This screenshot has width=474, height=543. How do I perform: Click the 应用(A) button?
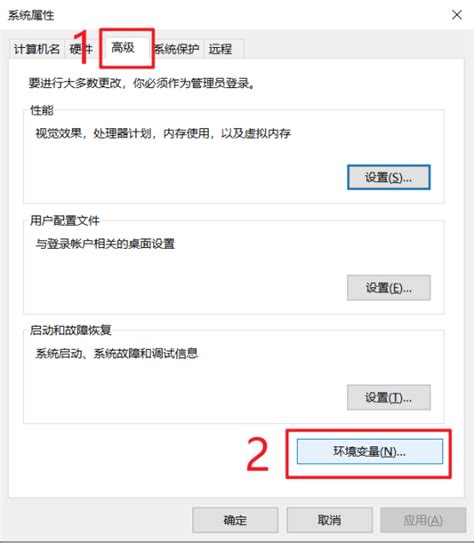[x=423, y=520]
